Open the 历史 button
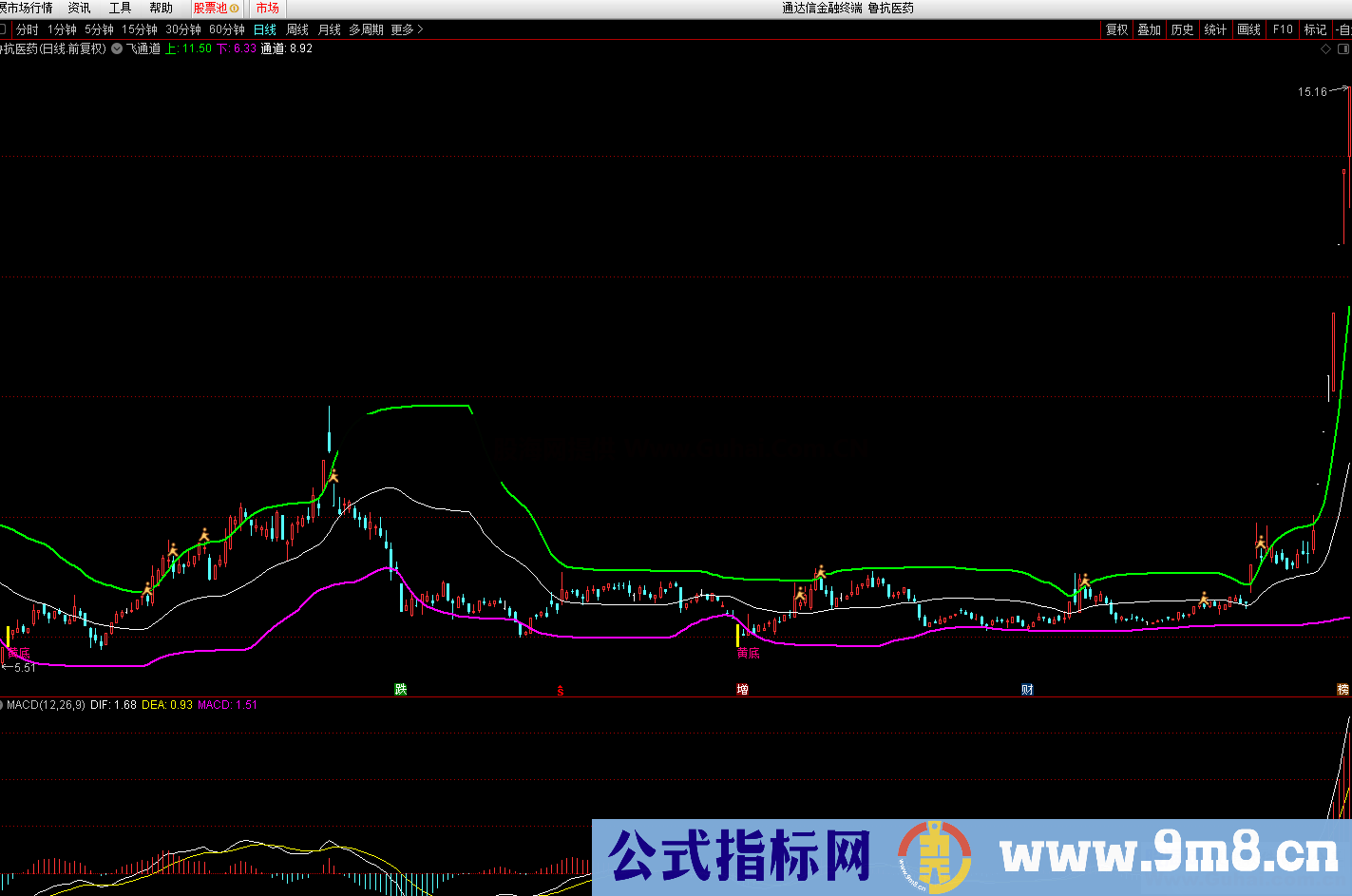The height and width of the screenshot is (896, 1352). 1183,29
